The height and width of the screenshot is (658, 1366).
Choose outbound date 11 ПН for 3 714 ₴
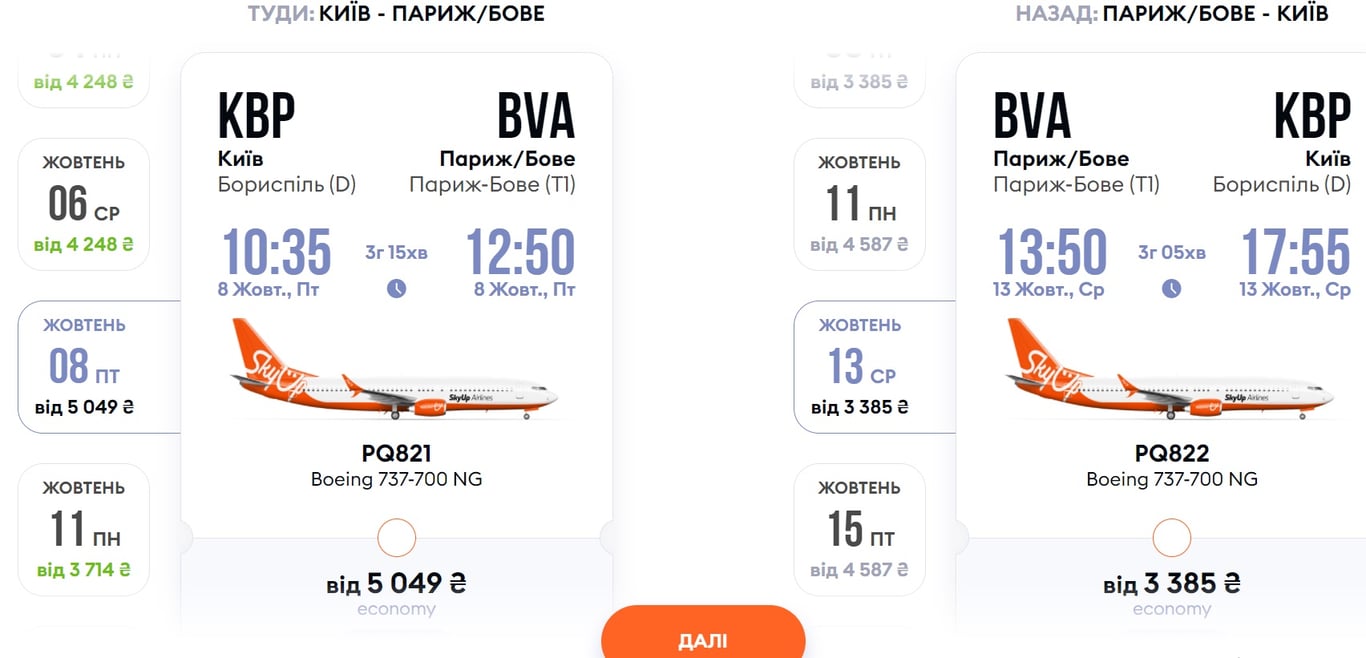(84, 530)
